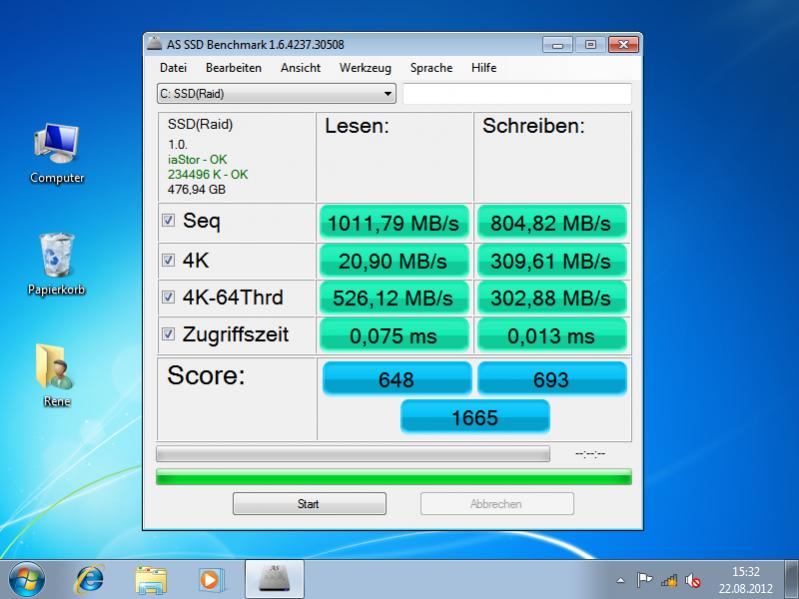This screenshot has width=799, height=599.
Task: Maximize the AS SSD Benchmark window
Action: coord(590,45)
